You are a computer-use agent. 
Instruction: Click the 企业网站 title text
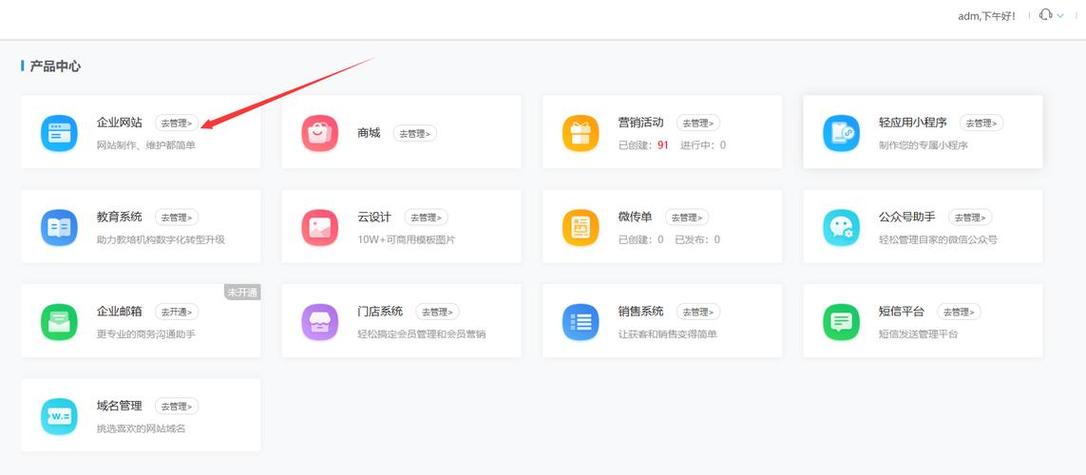[x=119, y=123]
